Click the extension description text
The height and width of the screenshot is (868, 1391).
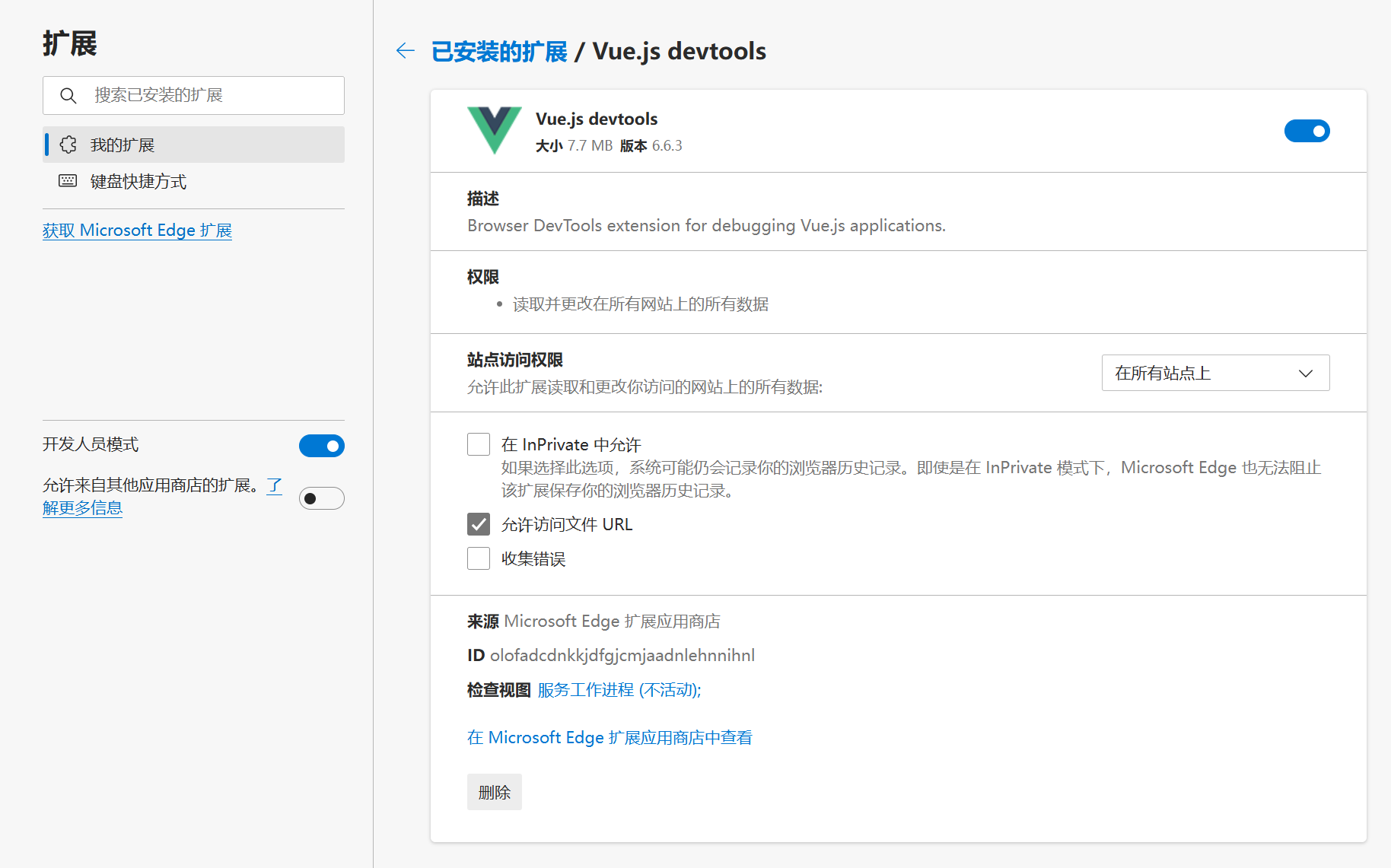(x=706, y=226)
